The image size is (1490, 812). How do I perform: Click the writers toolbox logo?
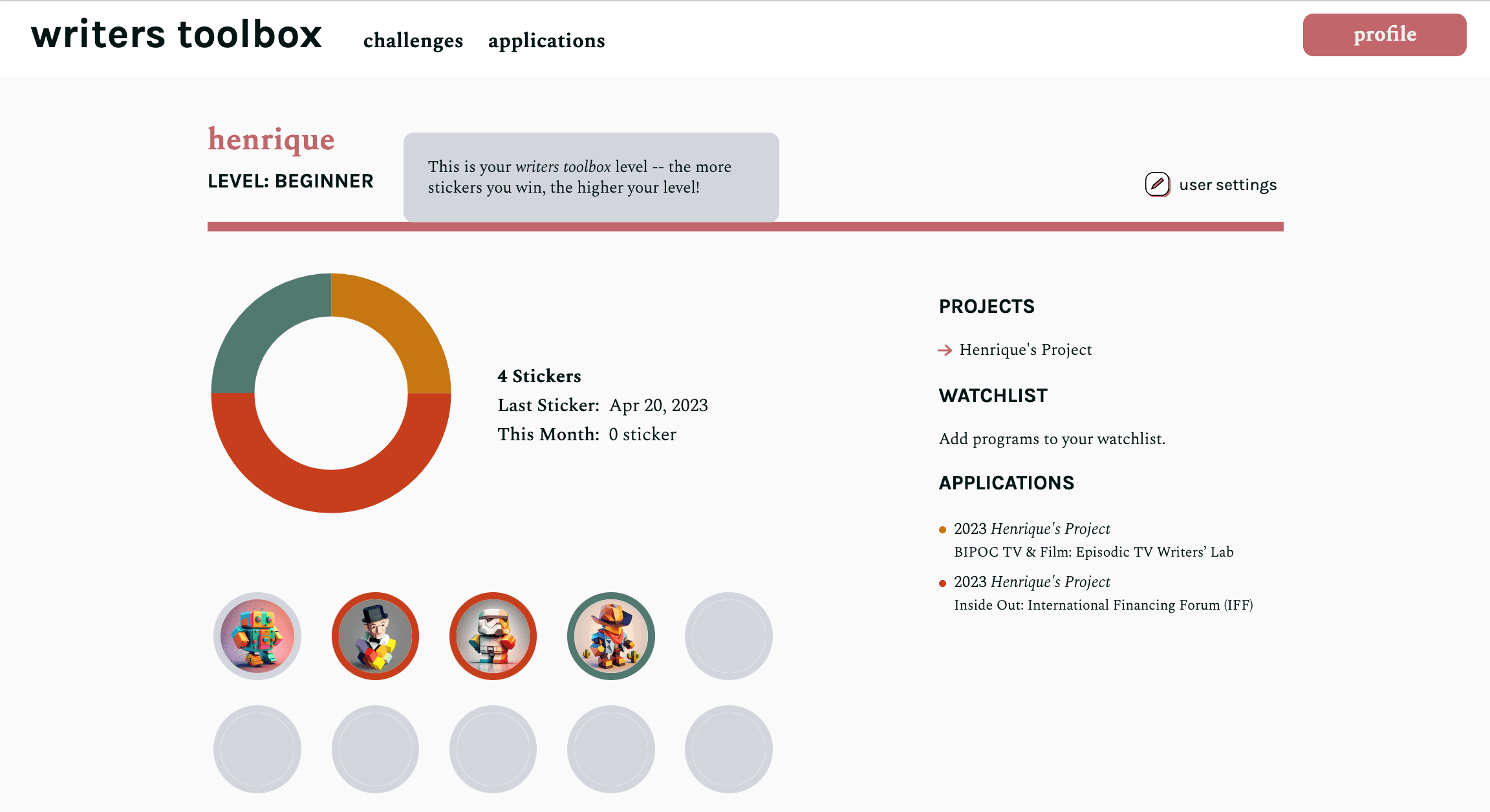point(177,36)
